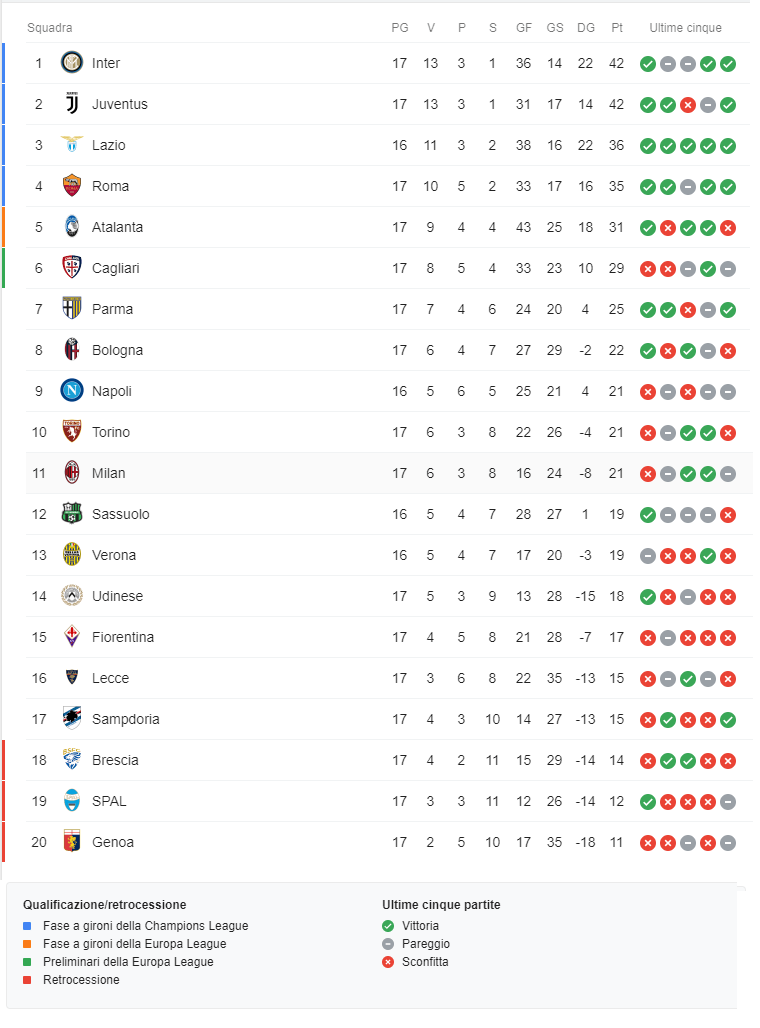Click the Napoli badge icon

tap(71, 391)
